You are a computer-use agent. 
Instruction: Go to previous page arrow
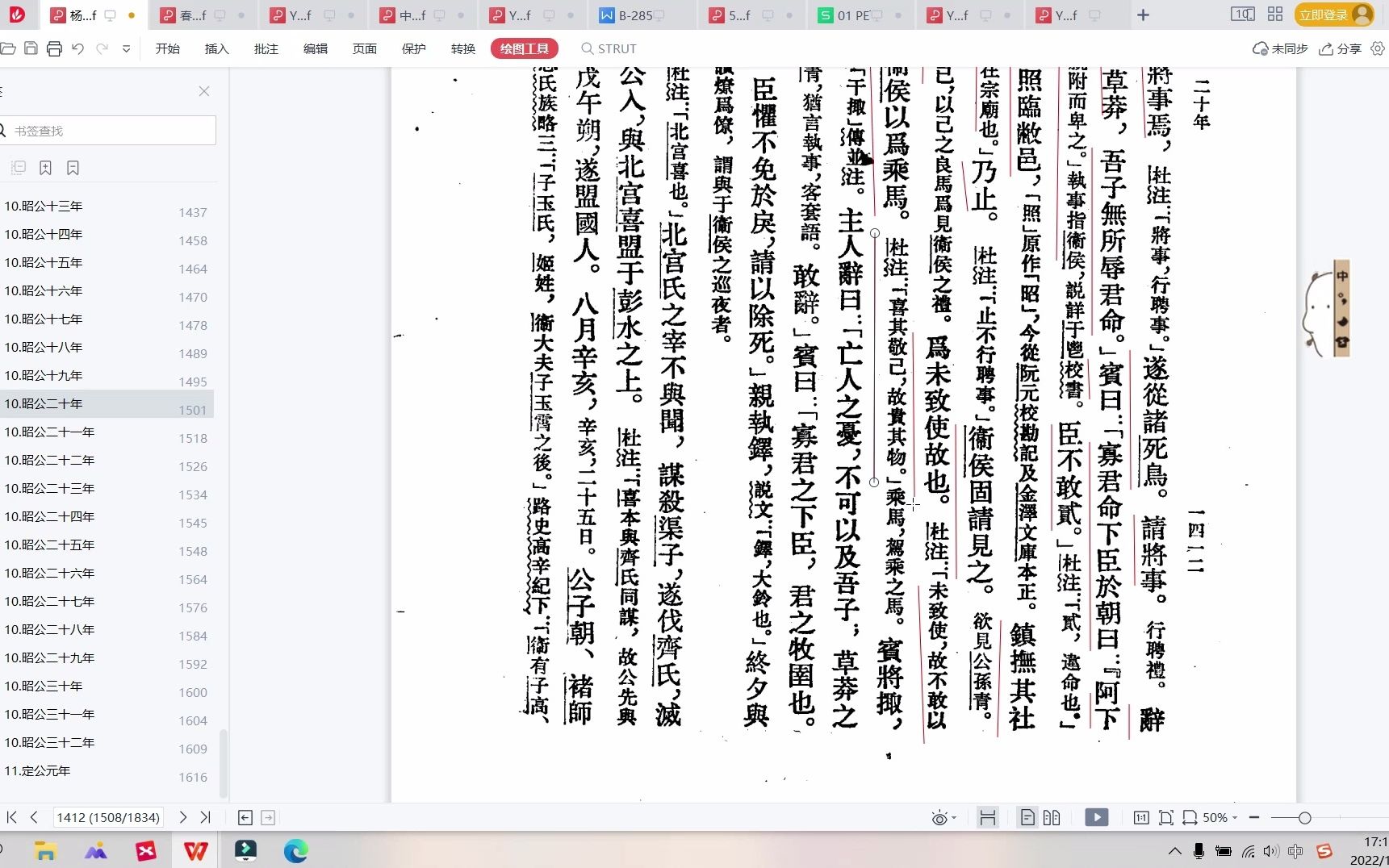(x=34, y=817)
